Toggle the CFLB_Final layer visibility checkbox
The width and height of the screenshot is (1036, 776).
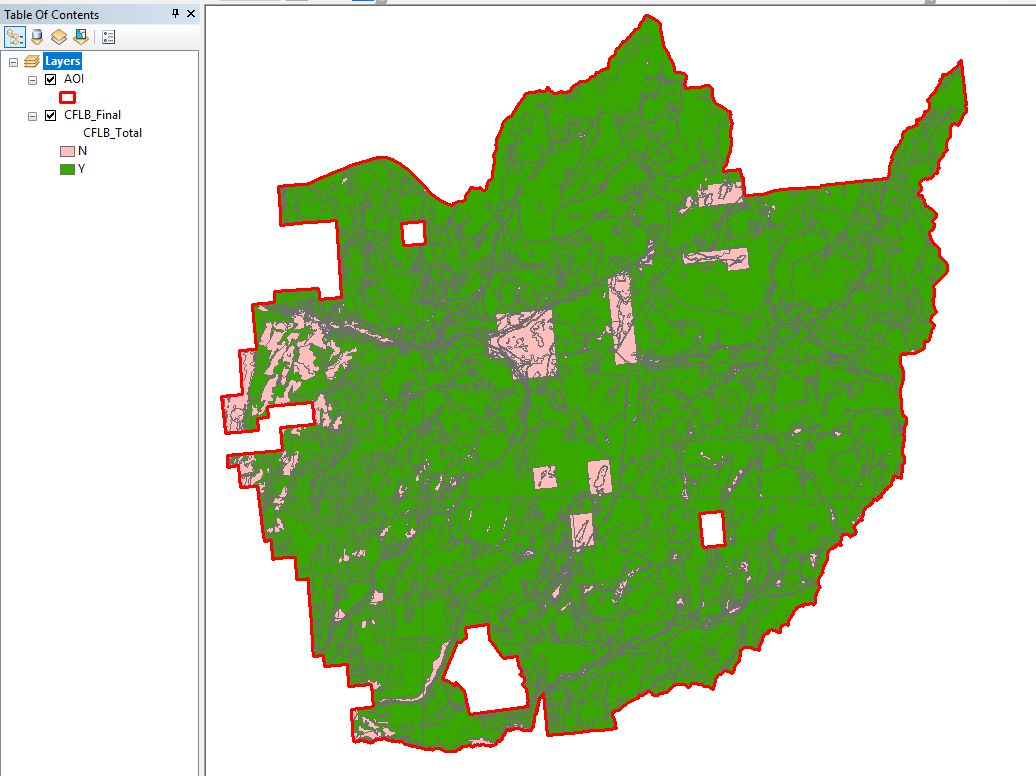coord(51,115)
